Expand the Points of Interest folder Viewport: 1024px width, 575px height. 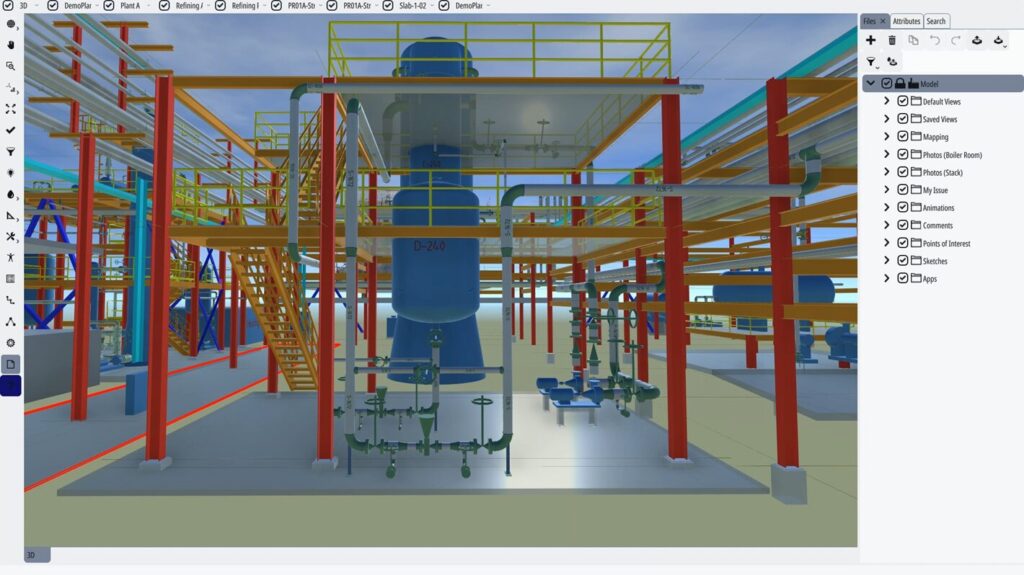point(887,243)
